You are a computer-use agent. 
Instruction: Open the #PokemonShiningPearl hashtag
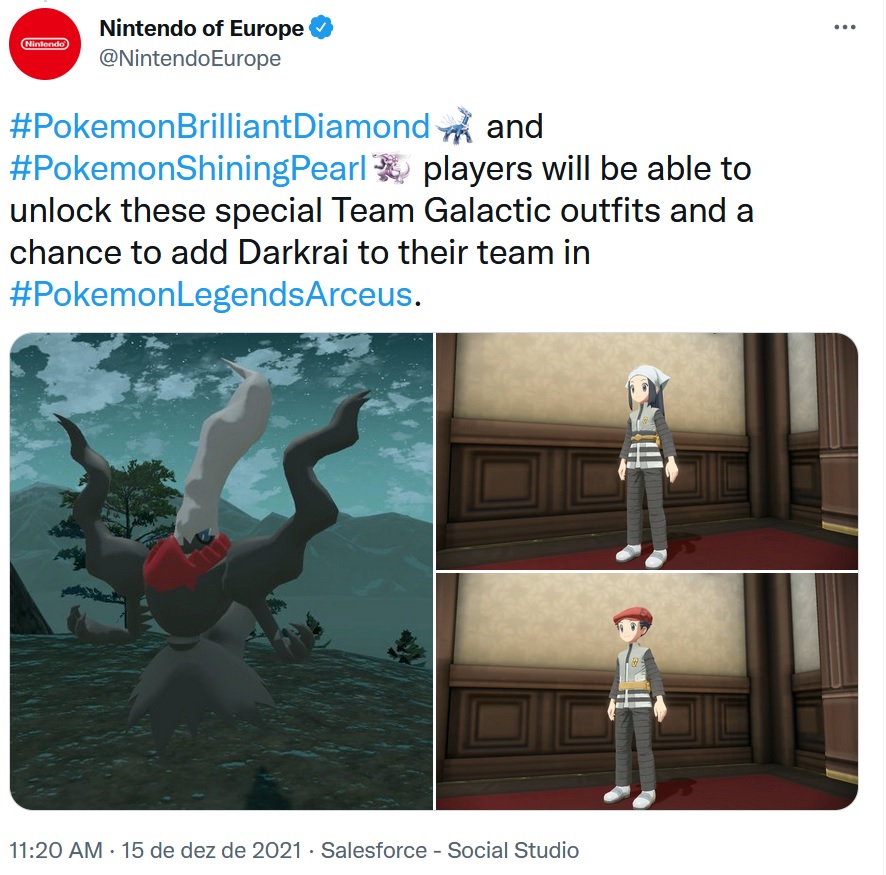point(188,168)
